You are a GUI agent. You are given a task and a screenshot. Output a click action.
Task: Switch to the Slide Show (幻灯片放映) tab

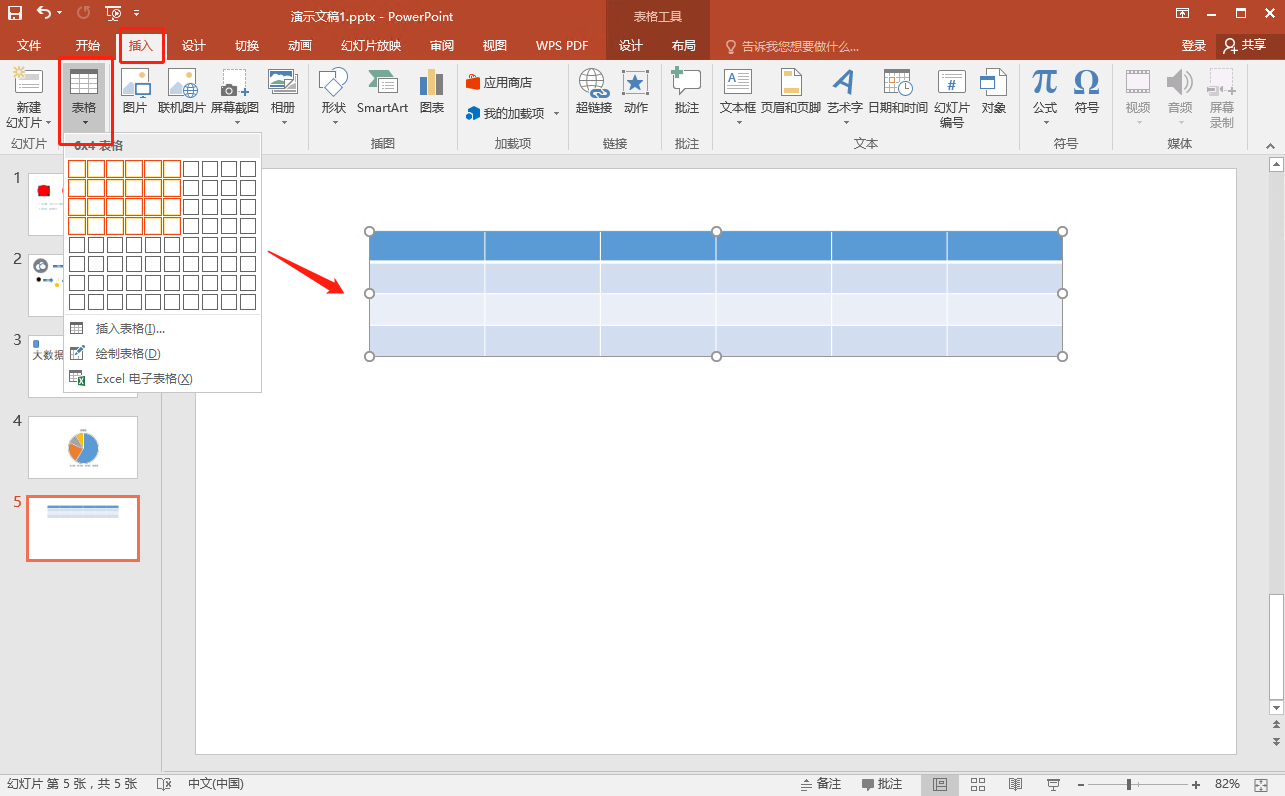[371, 46]
